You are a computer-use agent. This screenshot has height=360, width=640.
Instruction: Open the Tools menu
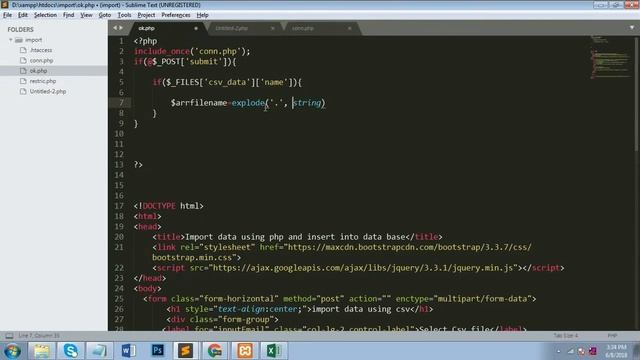coord(124,15)
